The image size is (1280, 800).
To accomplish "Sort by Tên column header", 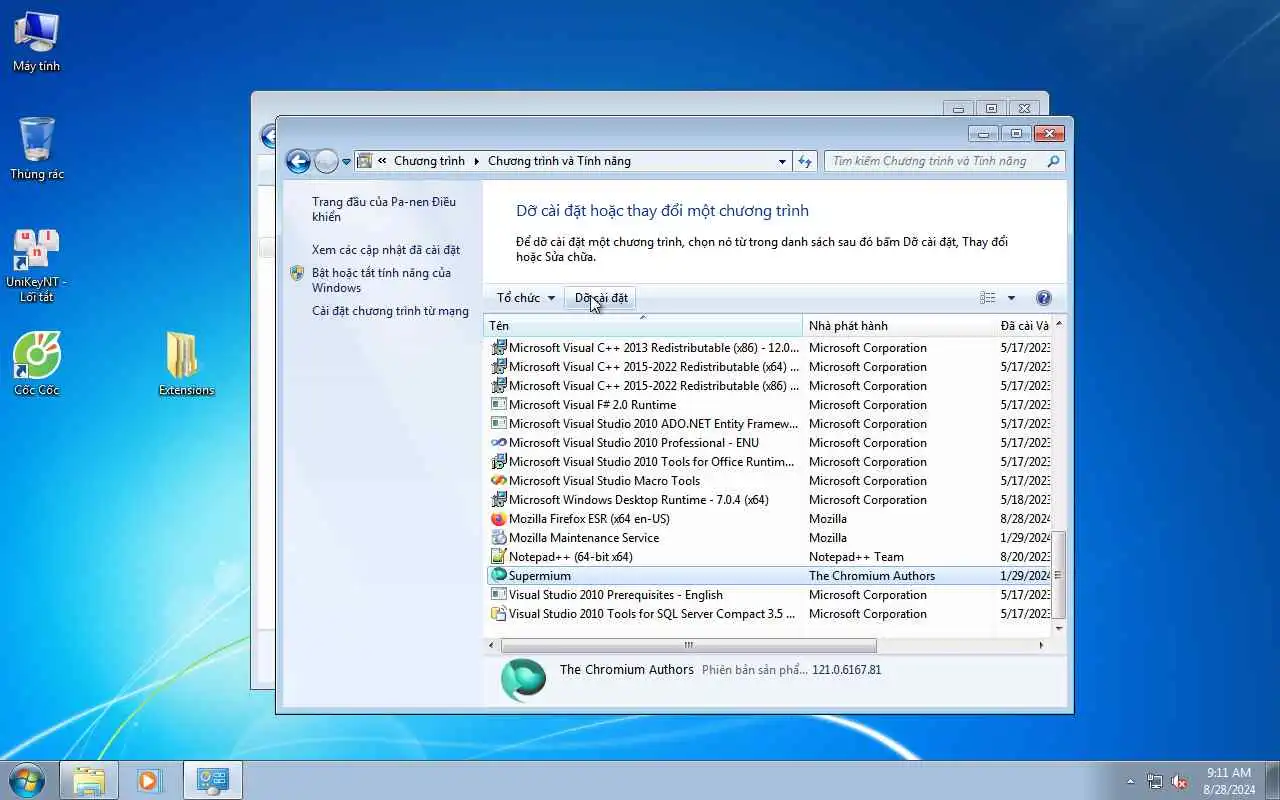I will (x=643, y=326).
